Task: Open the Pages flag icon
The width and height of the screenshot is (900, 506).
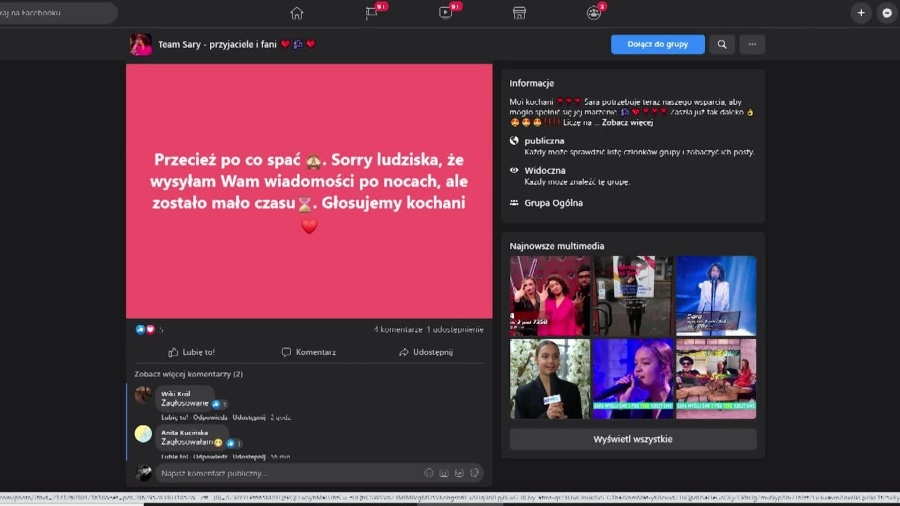Action: 371,13
